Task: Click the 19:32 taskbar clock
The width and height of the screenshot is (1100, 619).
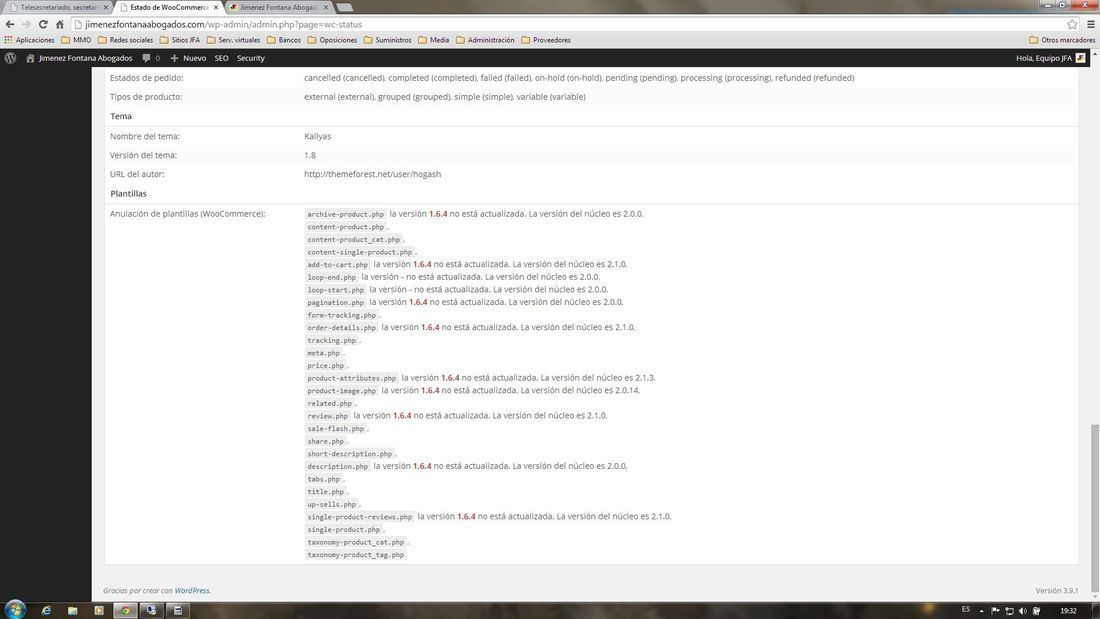Action: coord(1068,611)
